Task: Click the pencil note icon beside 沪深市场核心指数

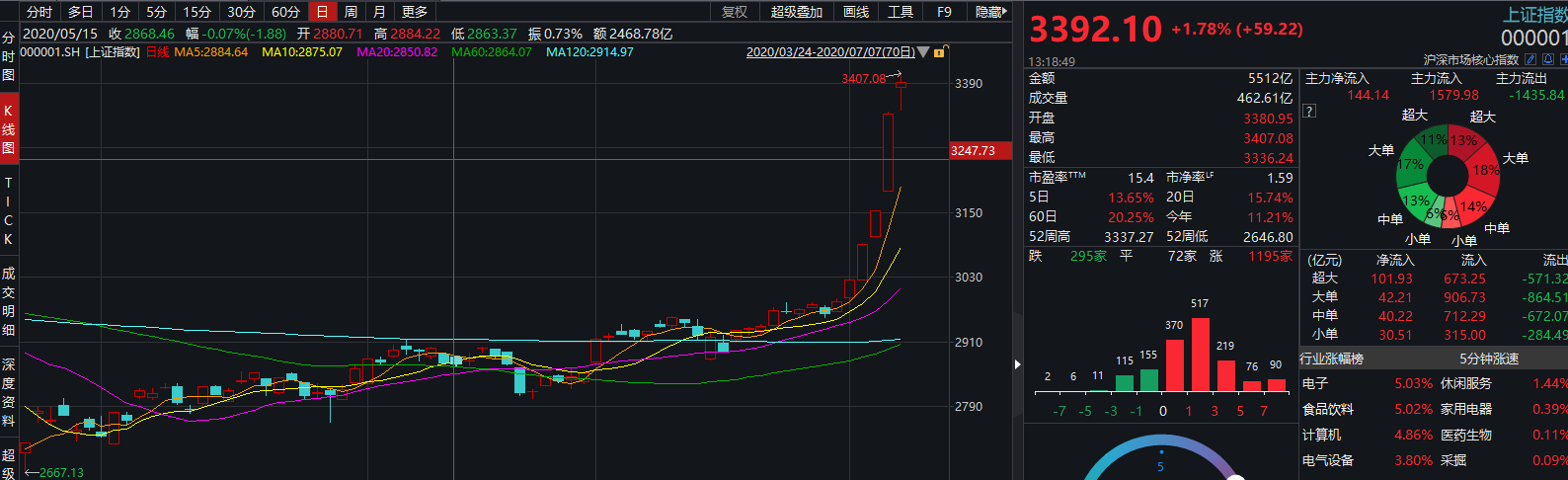Action: pyautogui.click(x=1531, y=60)
